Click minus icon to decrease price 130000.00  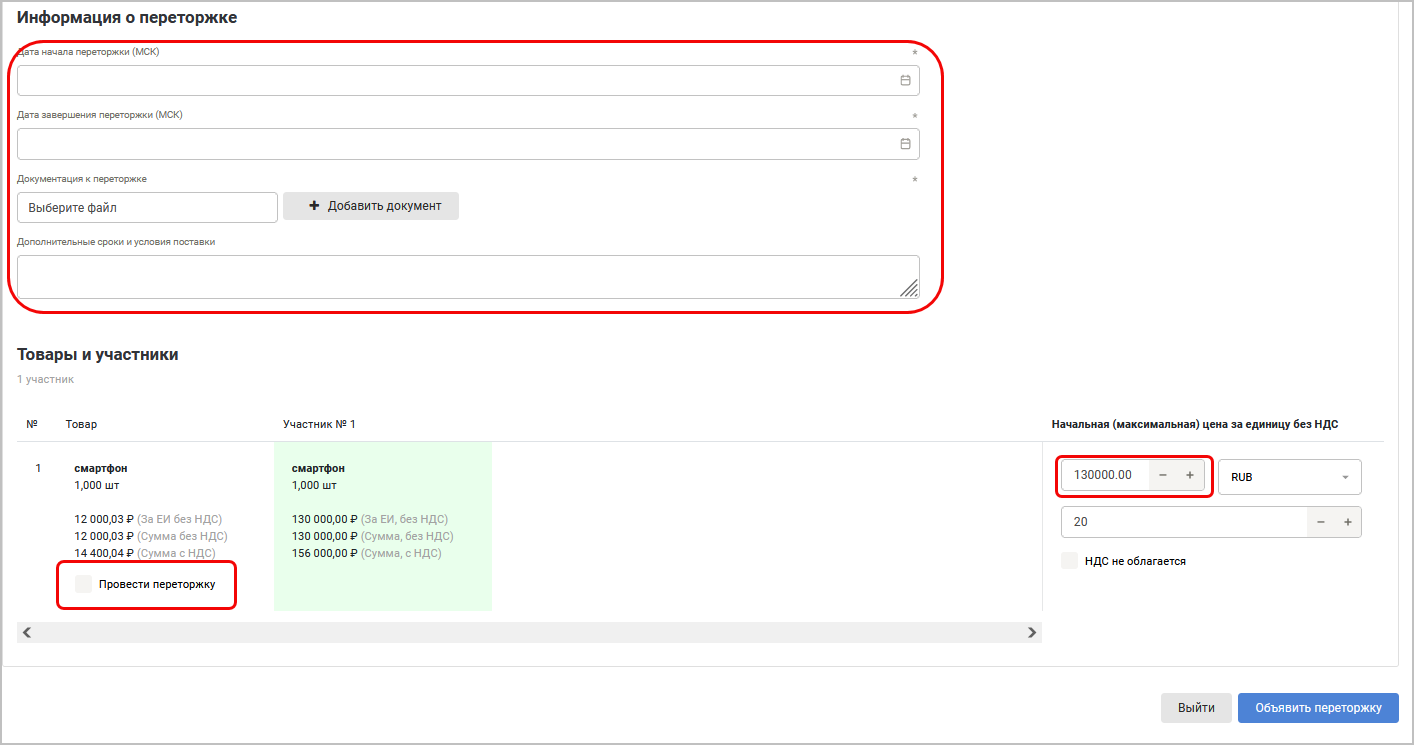click(1162, 475)
